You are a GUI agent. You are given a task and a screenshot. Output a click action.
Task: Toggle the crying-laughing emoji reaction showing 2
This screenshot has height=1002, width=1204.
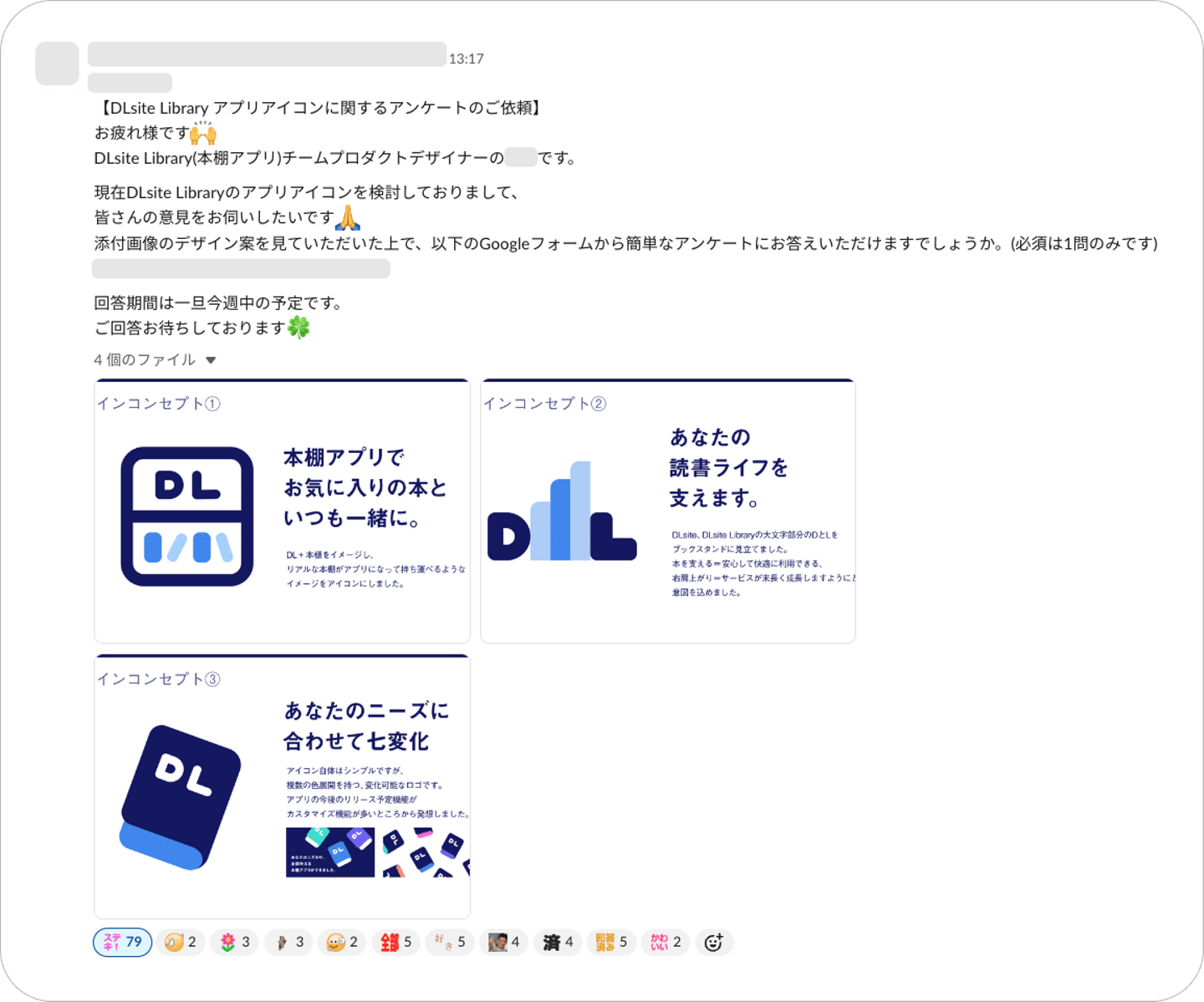click(x=181, y=942)
